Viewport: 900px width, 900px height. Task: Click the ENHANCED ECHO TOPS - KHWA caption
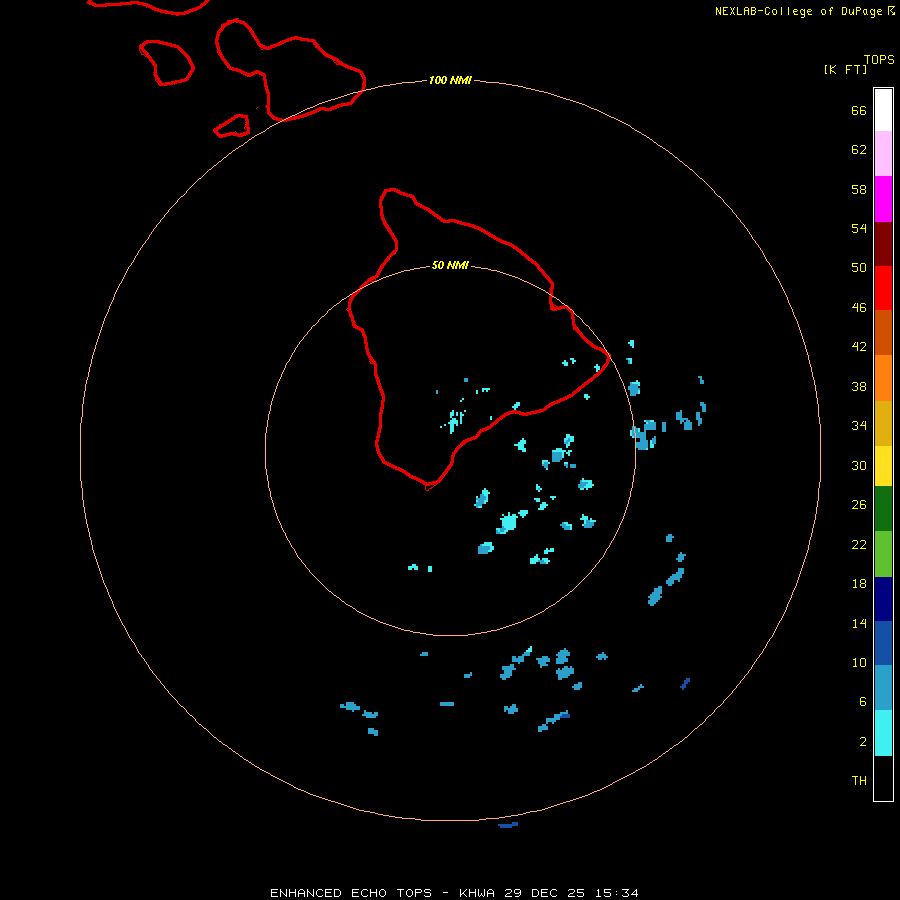click(x=382, y=893)
